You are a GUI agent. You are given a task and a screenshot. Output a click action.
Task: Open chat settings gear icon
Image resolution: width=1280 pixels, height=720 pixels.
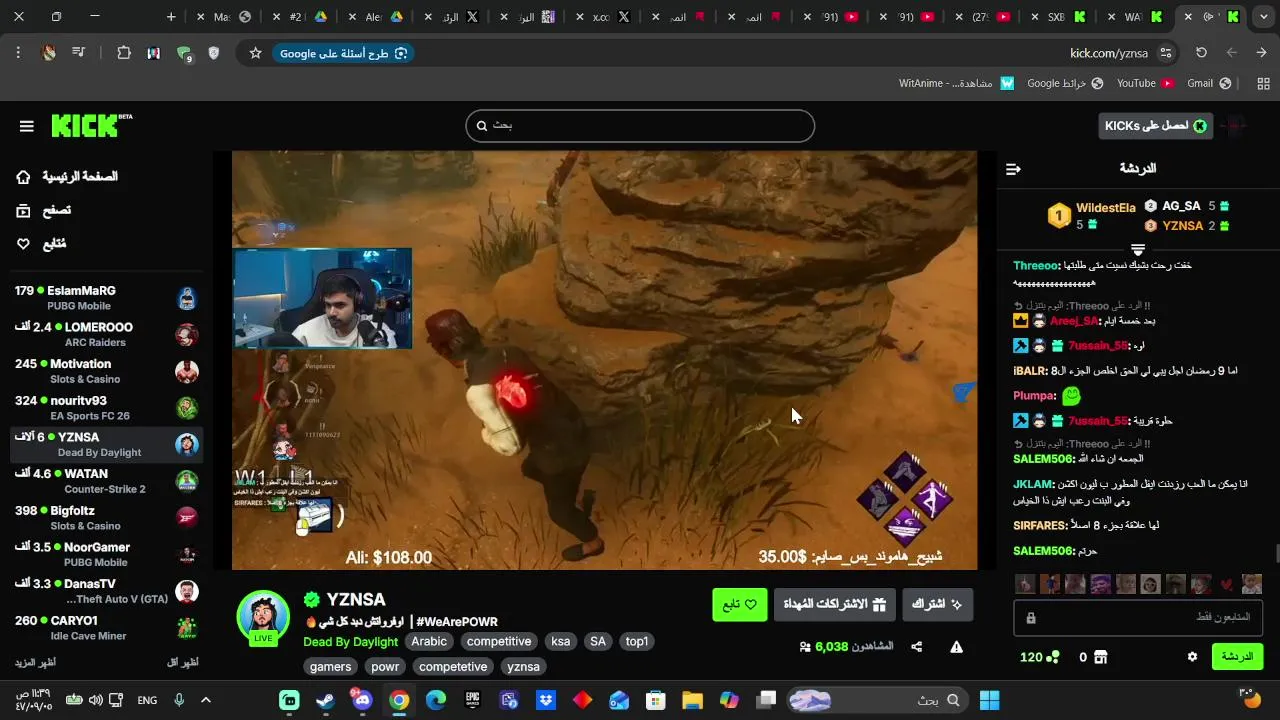tap(1192, 657)
